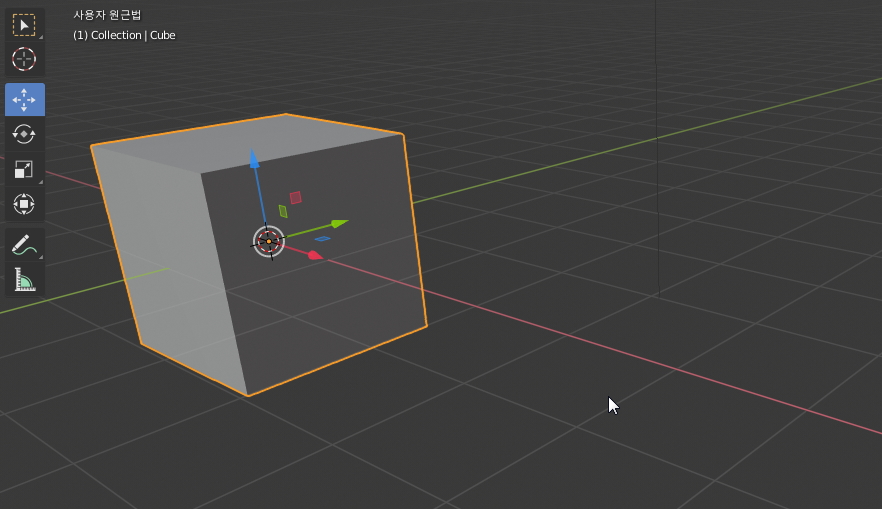882x509 pixels.
Task: Pick the Scale tool
Action: (x=24, y=169)
